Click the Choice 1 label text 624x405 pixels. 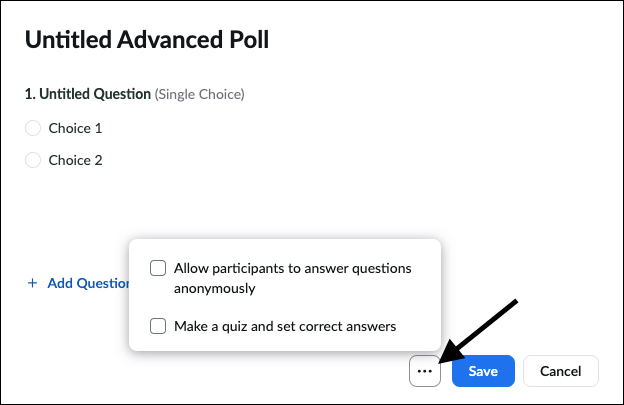pos(76,128)
